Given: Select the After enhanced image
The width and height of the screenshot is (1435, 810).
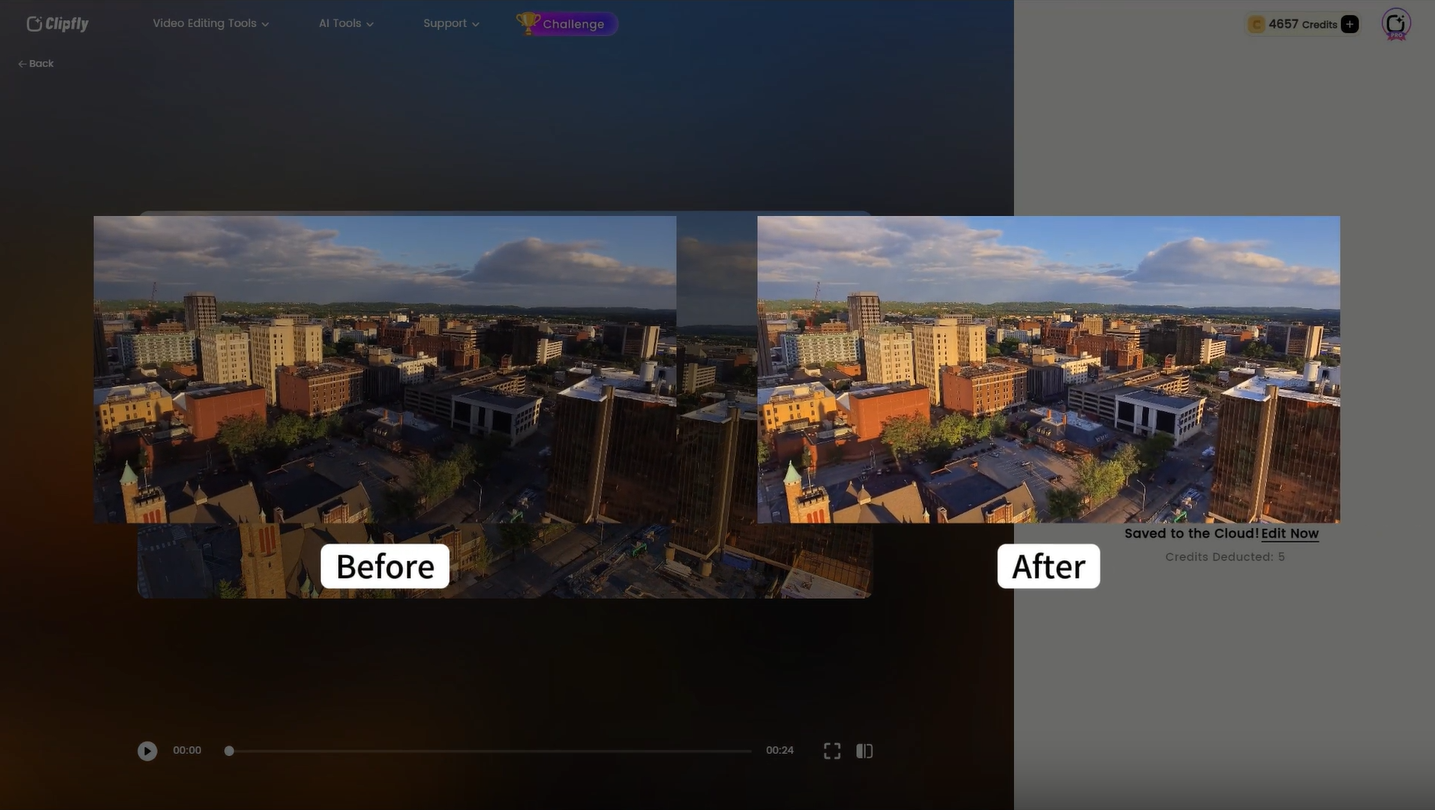Looking at the screenshot, I should tap(1048, 369).
